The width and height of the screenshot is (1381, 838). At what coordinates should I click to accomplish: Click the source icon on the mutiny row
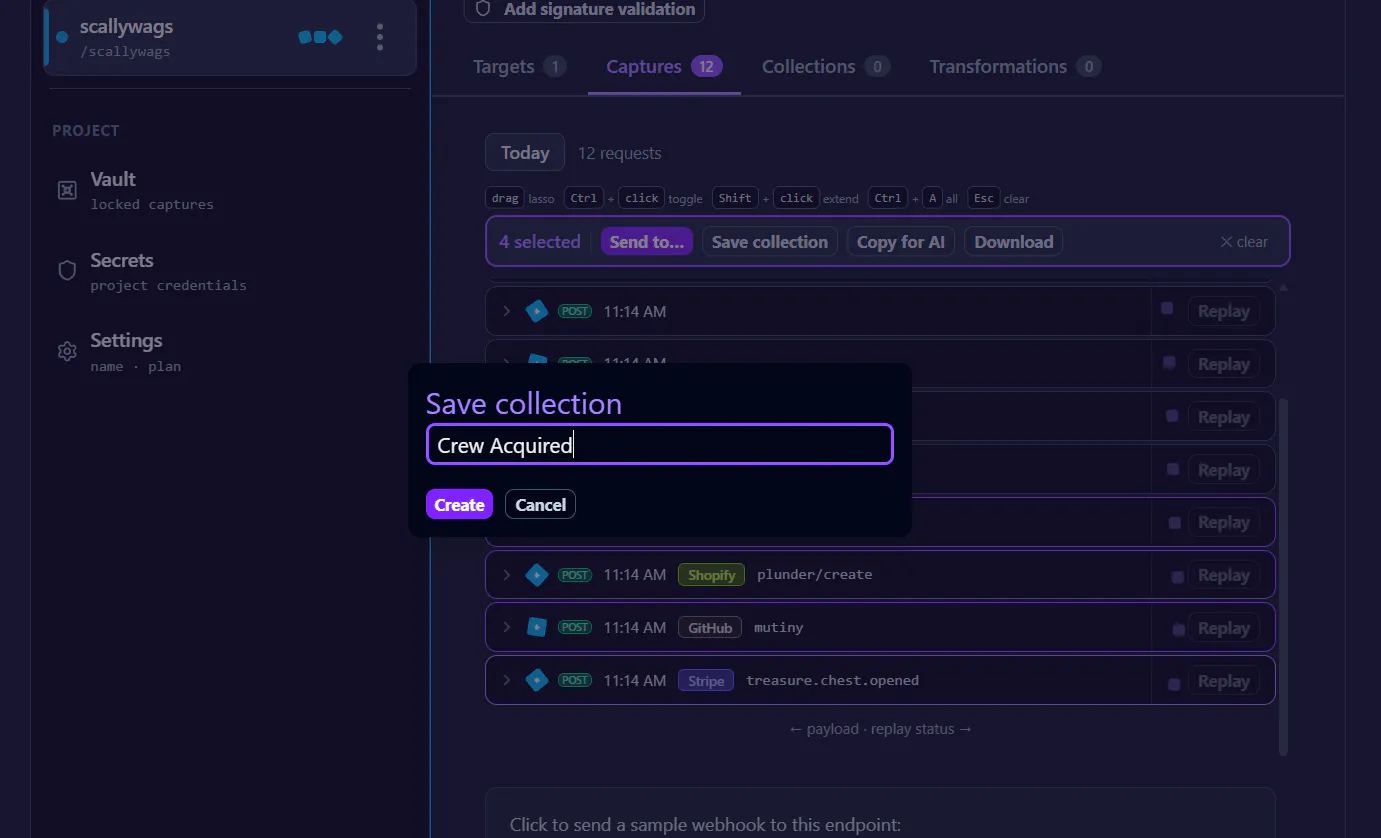(x=537, y=628)
